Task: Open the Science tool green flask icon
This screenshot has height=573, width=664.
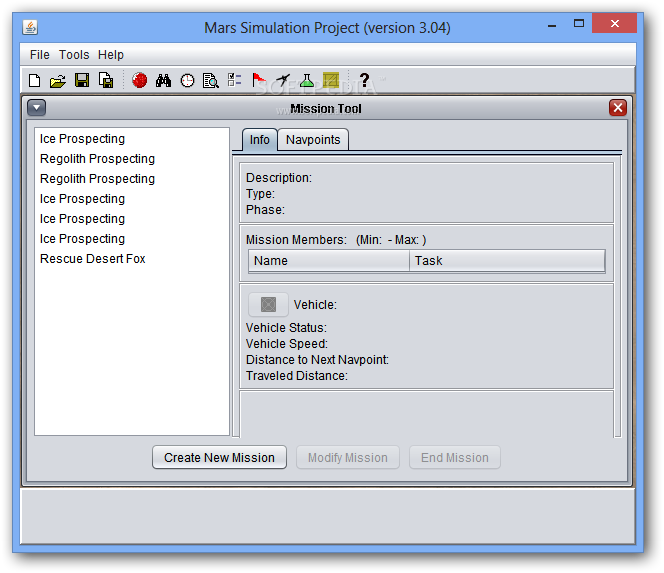Action: (x=307, y=80)
